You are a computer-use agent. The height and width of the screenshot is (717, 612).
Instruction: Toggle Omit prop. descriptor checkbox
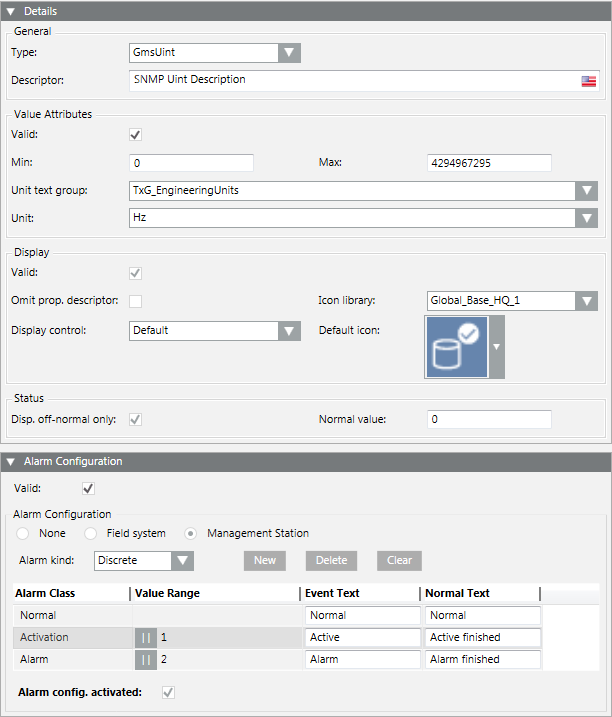click(x=136, y=301)
